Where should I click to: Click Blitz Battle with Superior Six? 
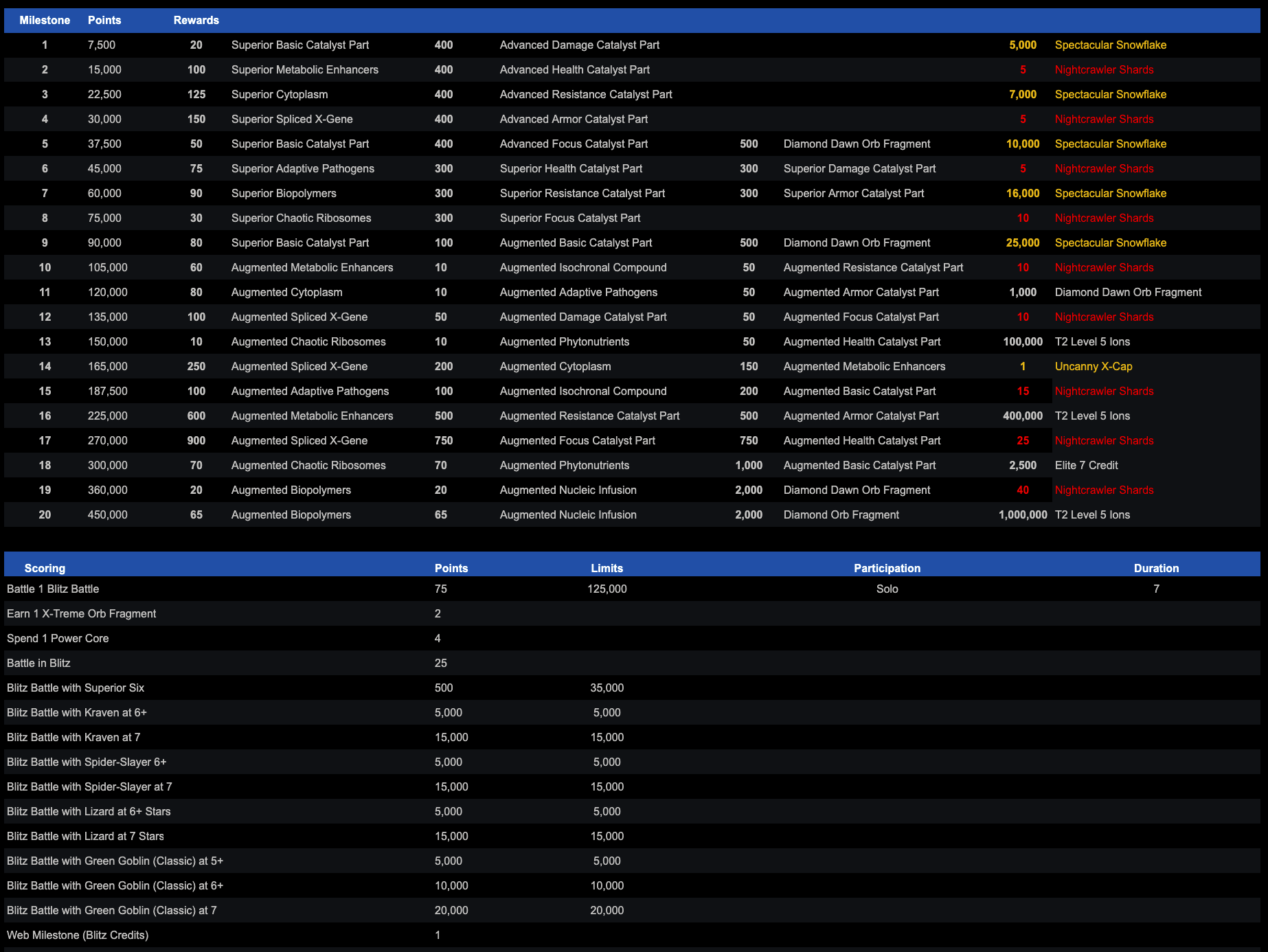coord(75,688)
